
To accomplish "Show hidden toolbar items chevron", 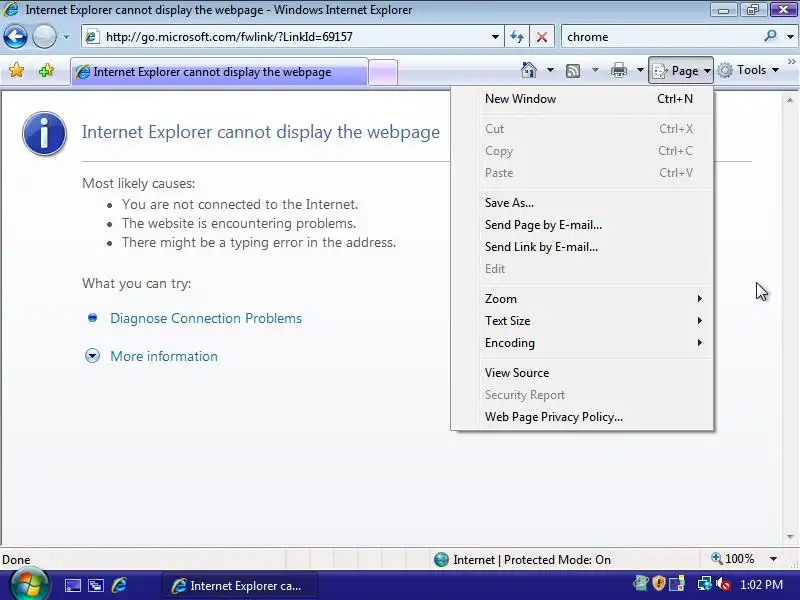I will 792,62.
